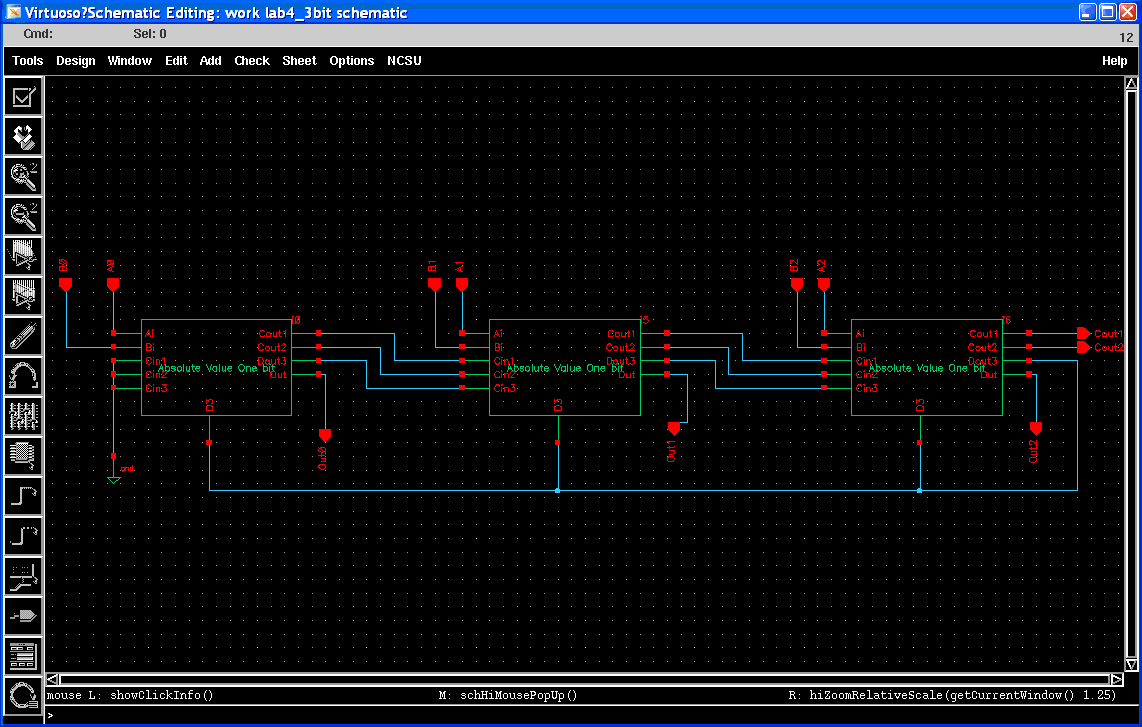Click the vertical scrollbar up arrow
Screen dimensions: 1142x727
[x=1131, y=84]
